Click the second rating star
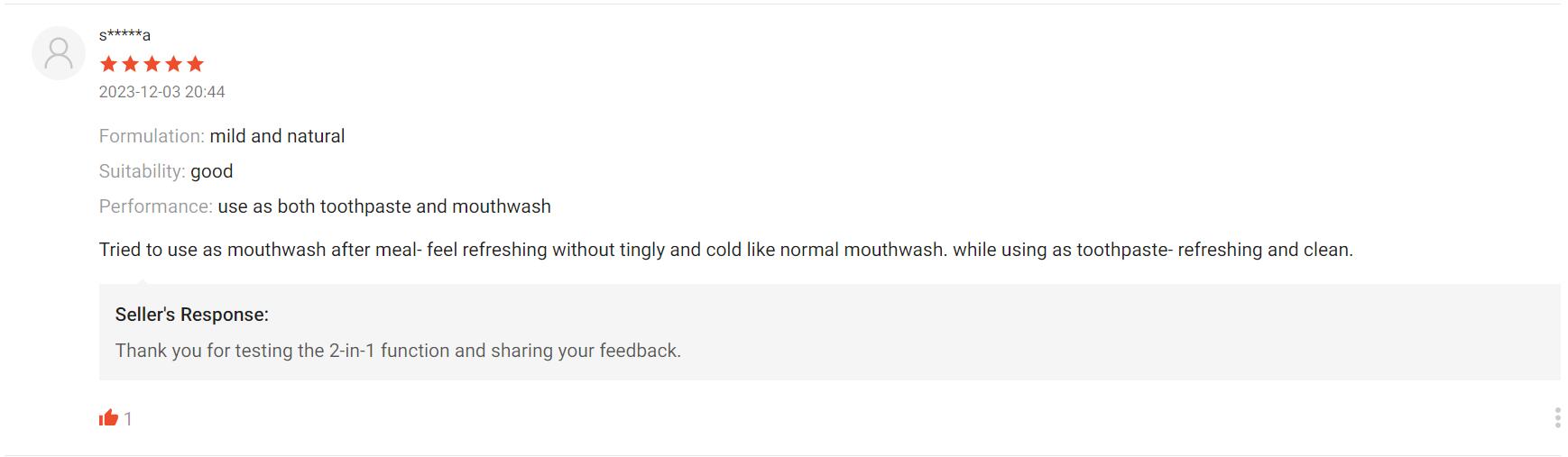The width and height of the screenshot is (1568, 457). (x=130, y=64)
